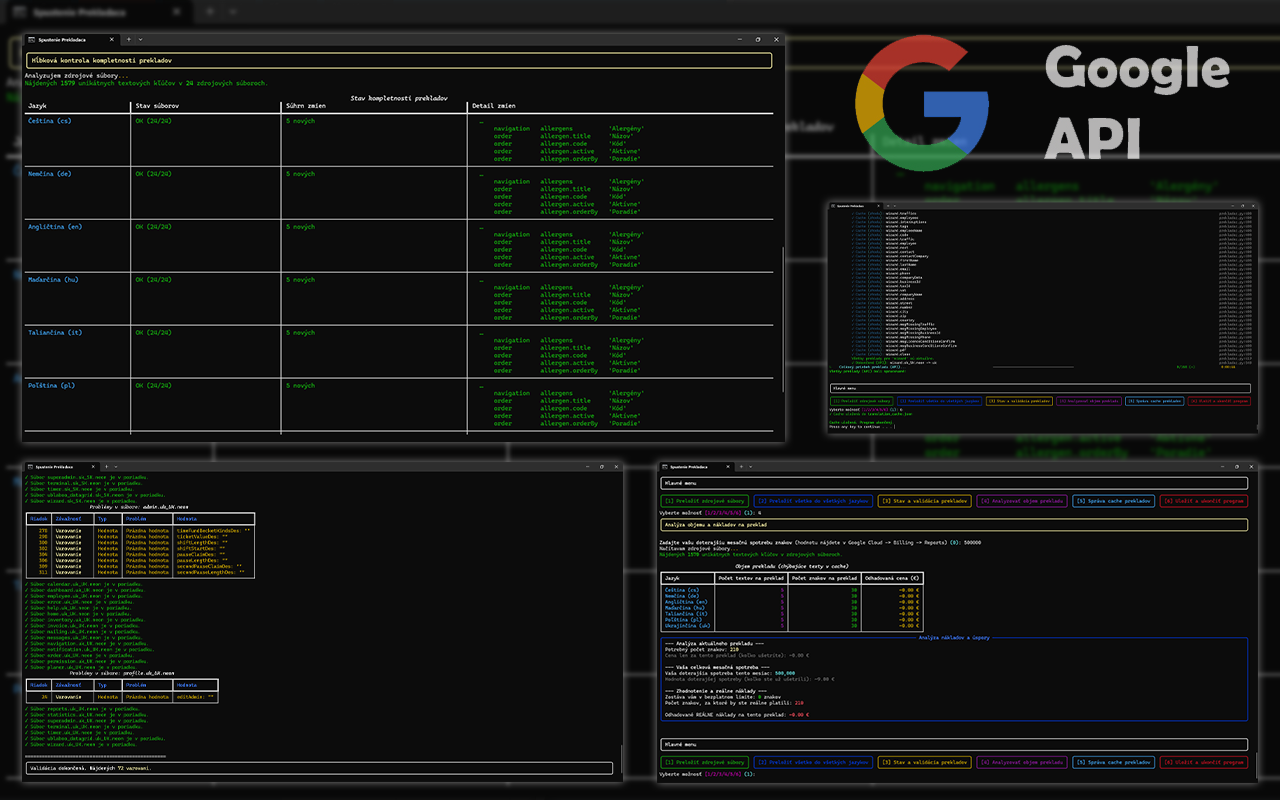Image resolution: width=1280 pixels, height=800 pixels.
Task: Choose top-row '[1] Preložiť zdrojové súbory' in cost analysis window
Action: pos(705,501)
